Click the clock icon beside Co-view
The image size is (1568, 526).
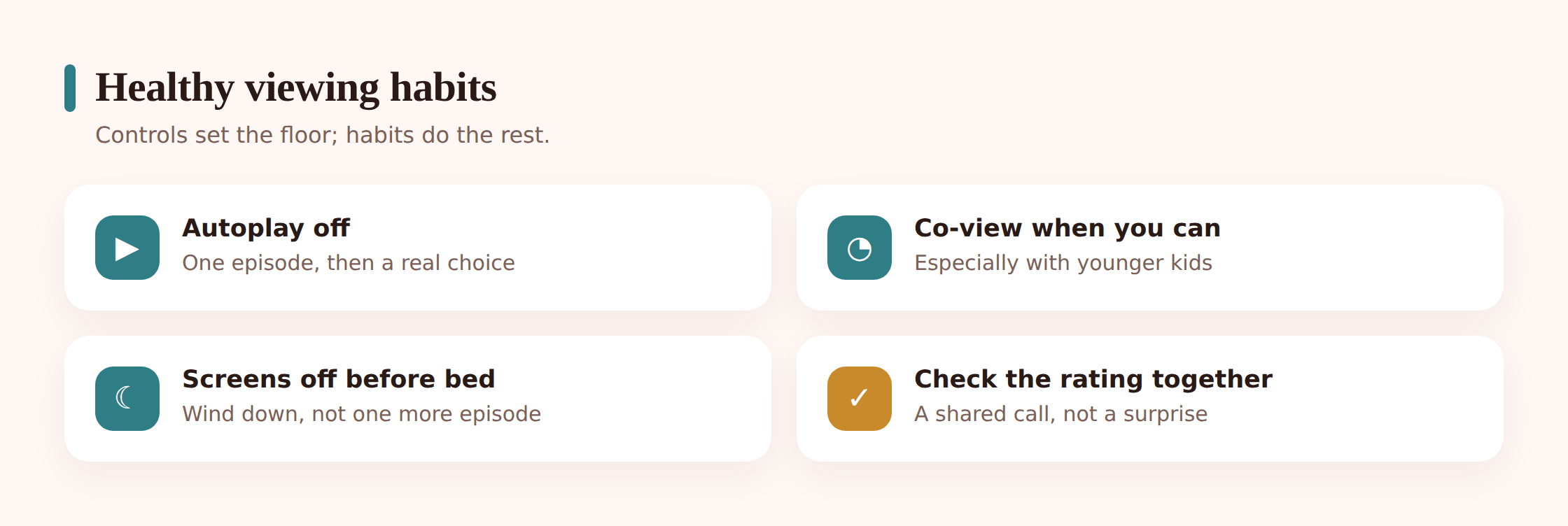coord(860,248)
